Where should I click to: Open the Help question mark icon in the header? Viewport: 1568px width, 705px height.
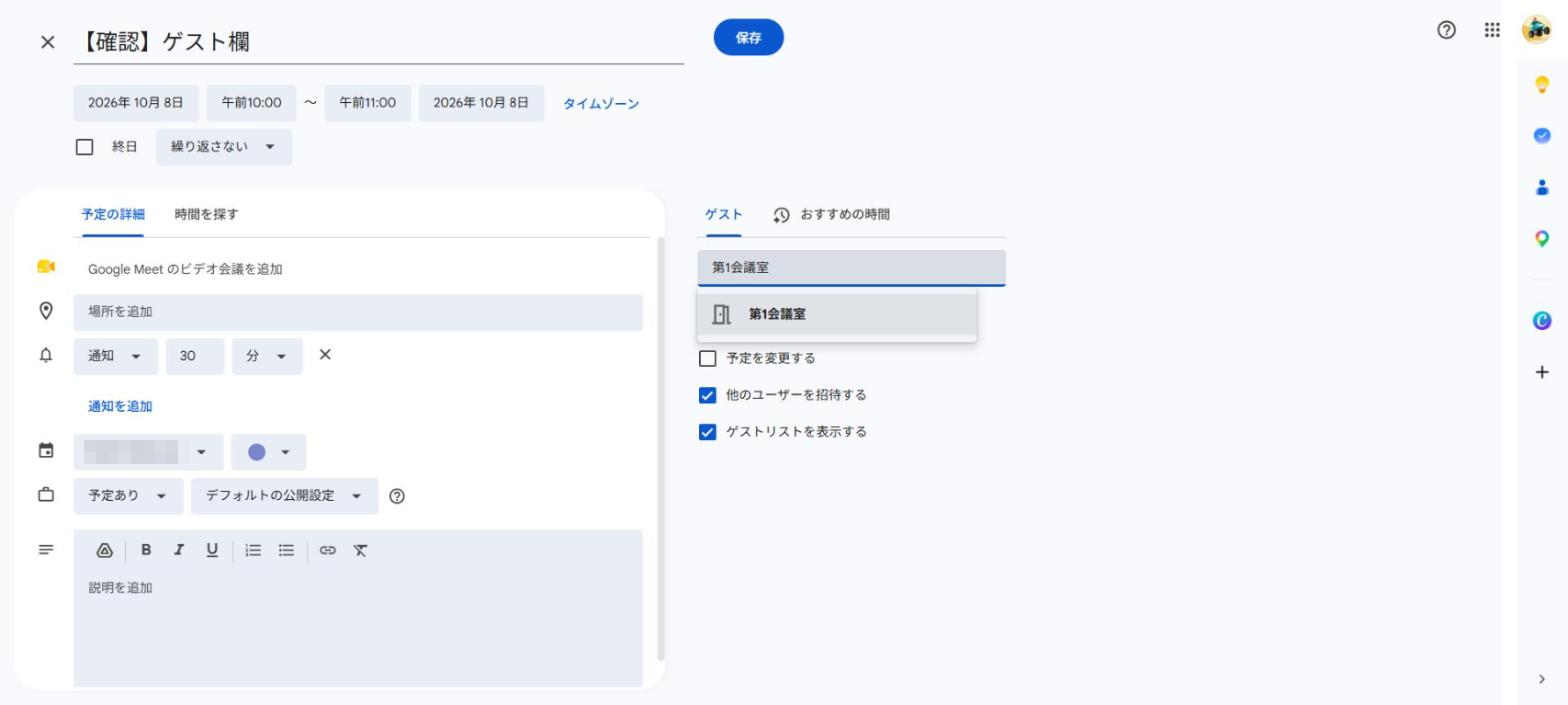tap(1446, 30)
